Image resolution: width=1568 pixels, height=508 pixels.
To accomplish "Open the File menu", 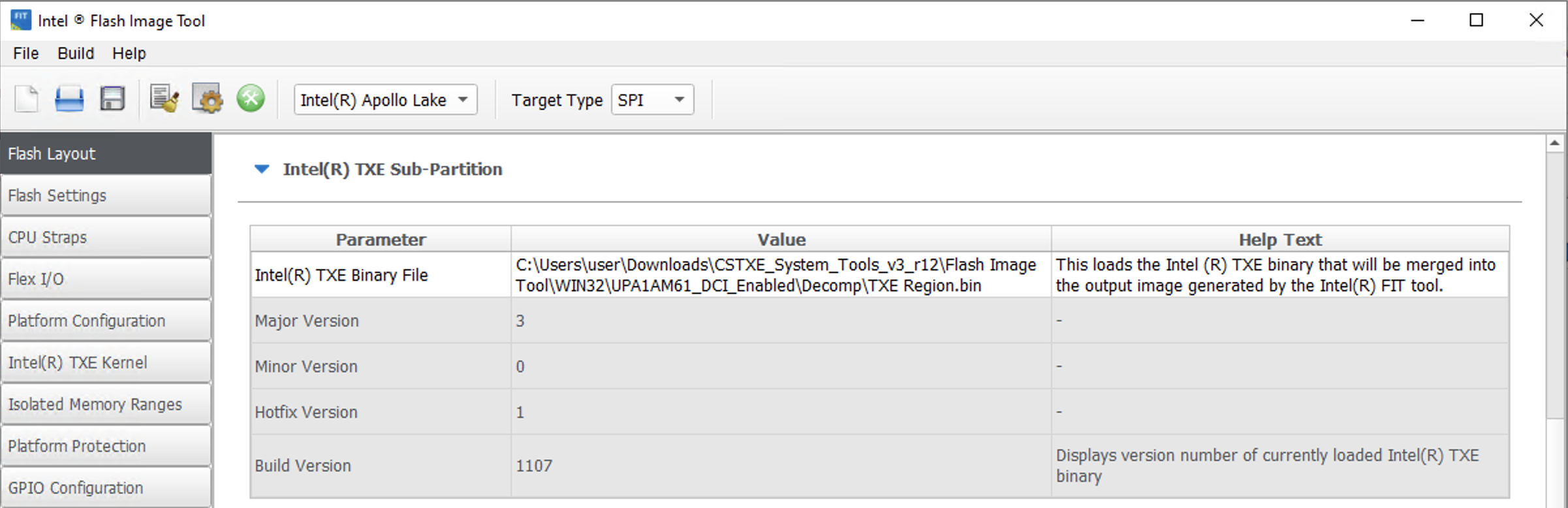I will (26, 54).
